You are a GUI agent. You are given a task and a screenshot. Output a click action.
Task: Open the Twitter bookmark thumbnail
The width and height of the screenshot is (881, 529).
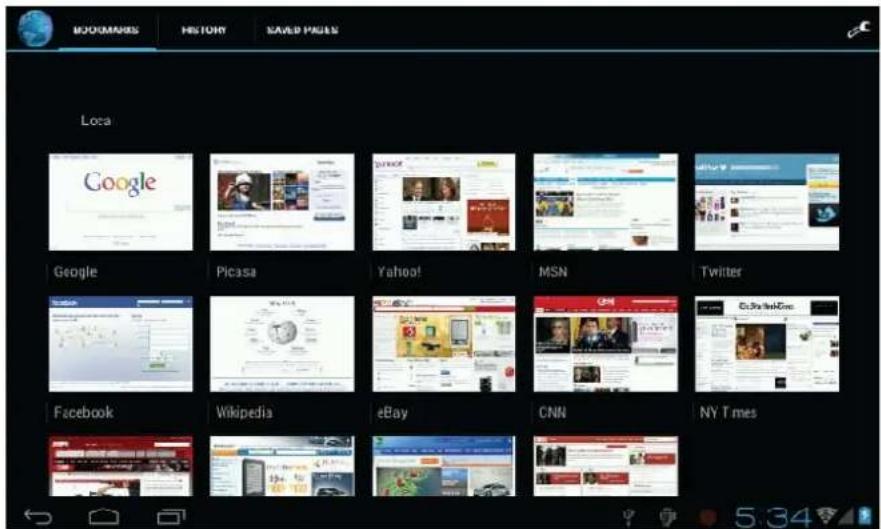point(767,202)
